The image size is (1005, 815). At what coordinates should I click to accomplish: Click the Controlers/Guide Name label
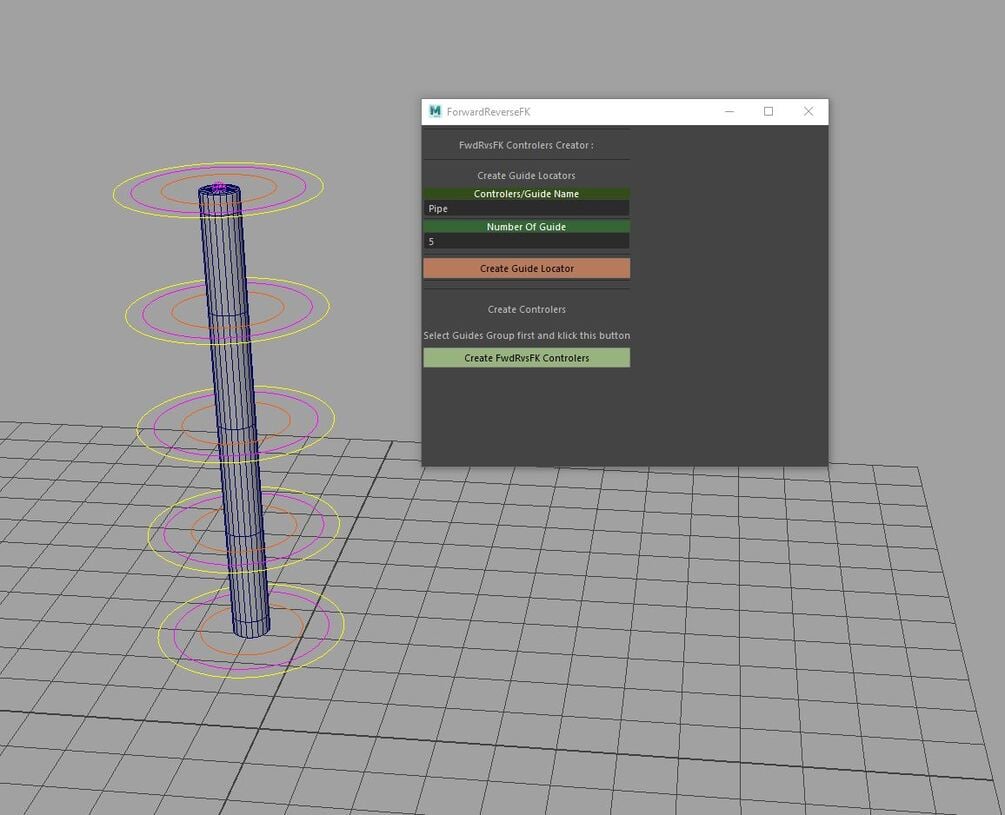(x=526, y=193)
